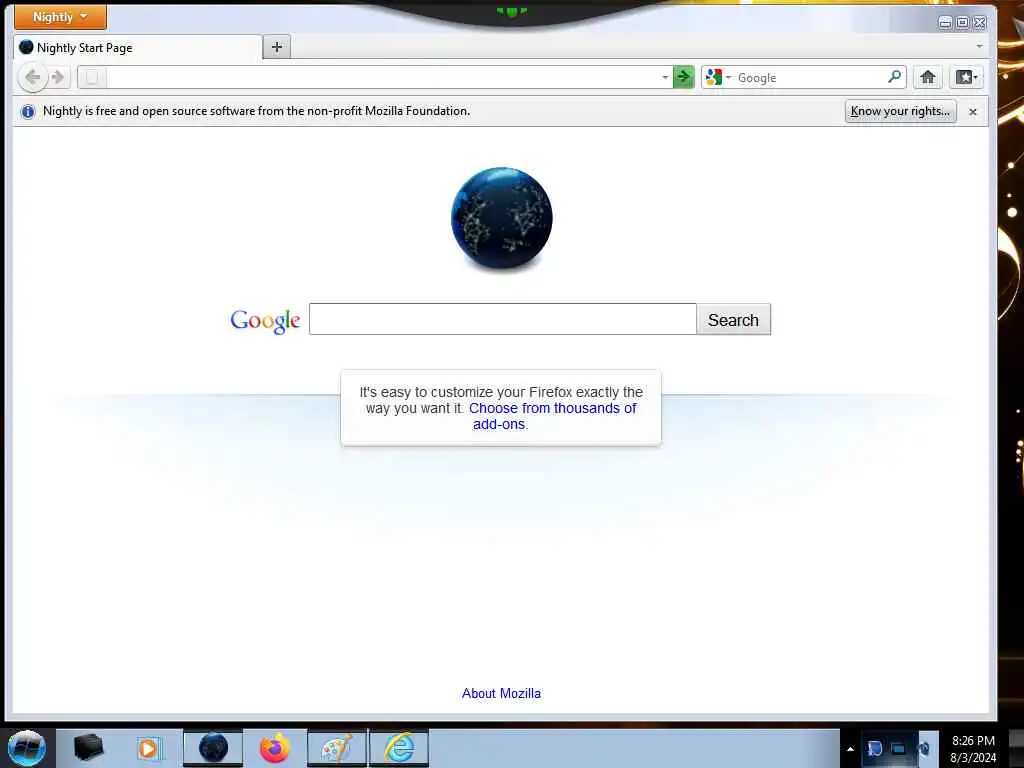Go to the Home page button
The width and height of the screenshot is (1024, 768).
[927, 77]
